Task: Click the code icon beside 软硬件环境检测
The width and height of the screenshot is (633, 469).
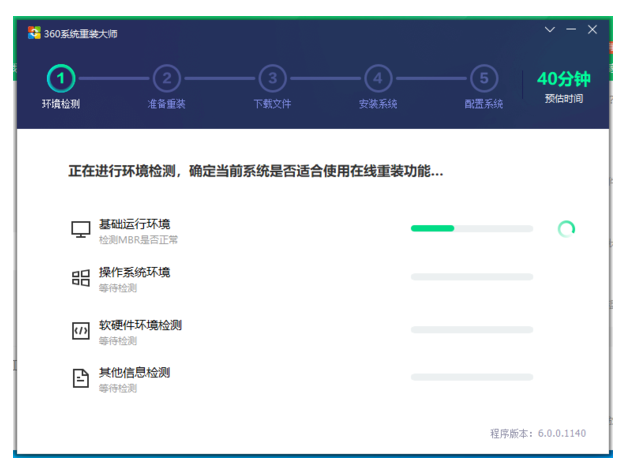Action: 81,330
